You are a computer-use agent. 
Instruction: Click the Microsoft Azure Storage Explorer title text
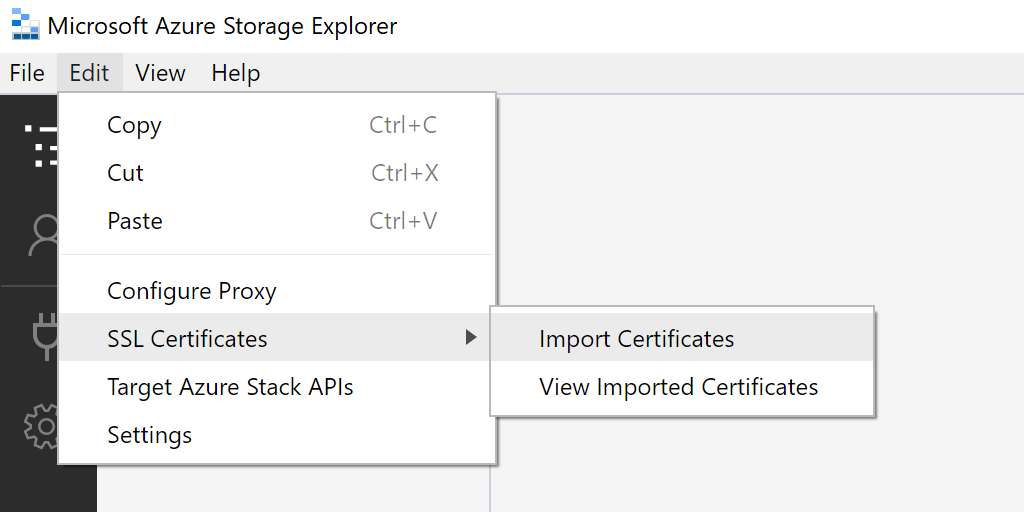click(222, 26)
